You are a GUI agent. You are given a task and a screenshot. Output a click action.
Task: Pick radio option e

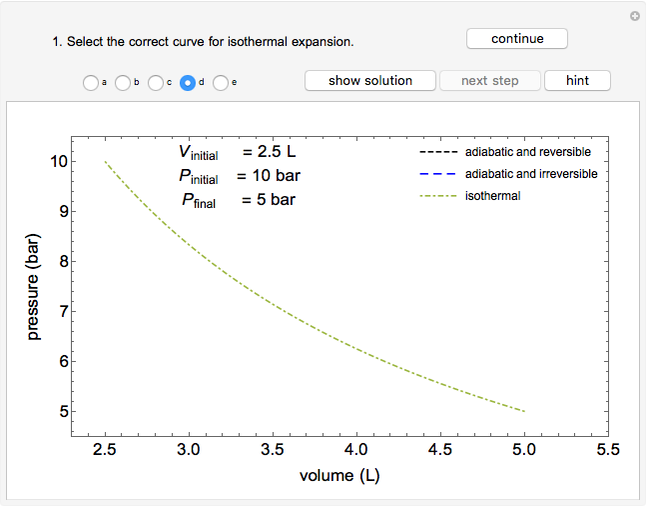click(x=220, y=83)
